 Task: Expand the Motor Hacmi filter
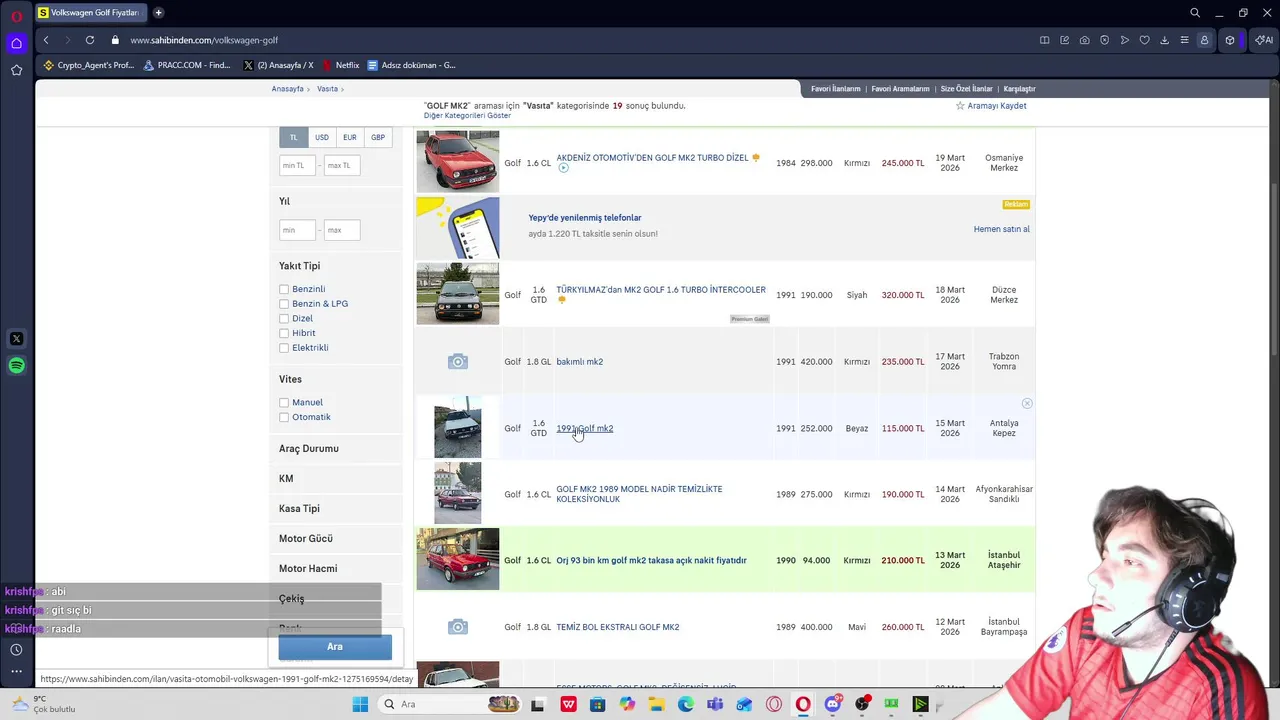tap(308, 569)
